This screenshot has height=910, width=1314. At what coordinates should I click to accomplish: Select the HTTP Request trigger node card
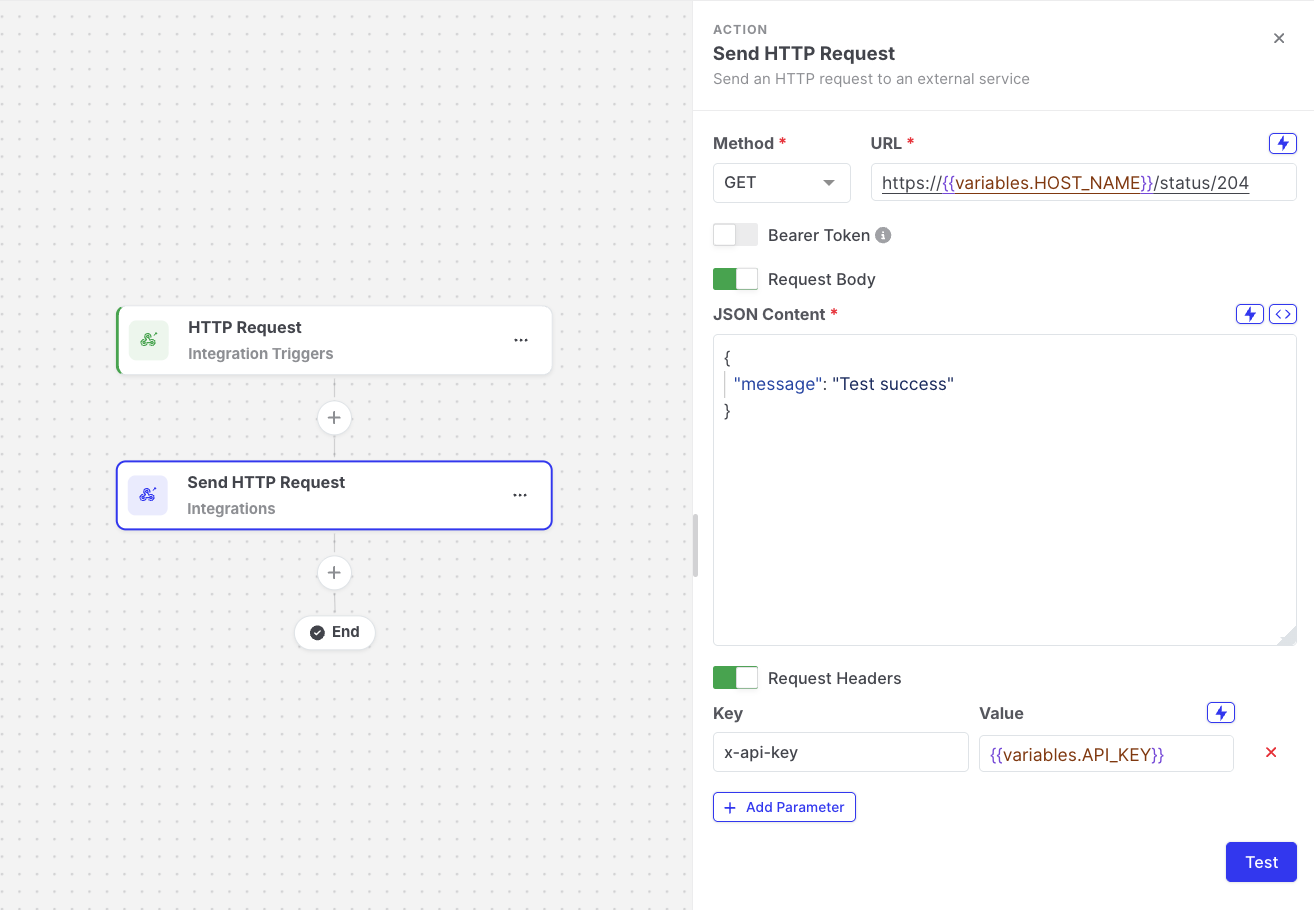(334, 340)
